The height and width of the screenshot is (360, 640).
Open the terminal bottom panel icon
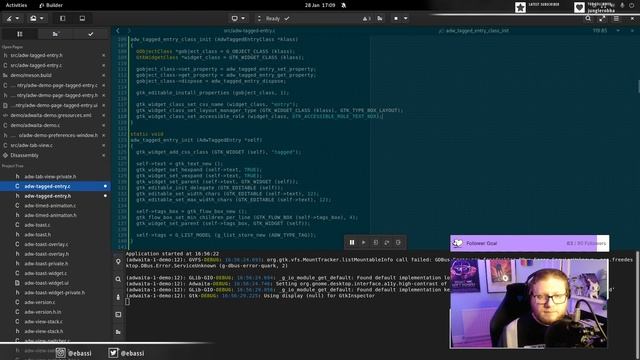pyautogui.click(x=118, y=314)
